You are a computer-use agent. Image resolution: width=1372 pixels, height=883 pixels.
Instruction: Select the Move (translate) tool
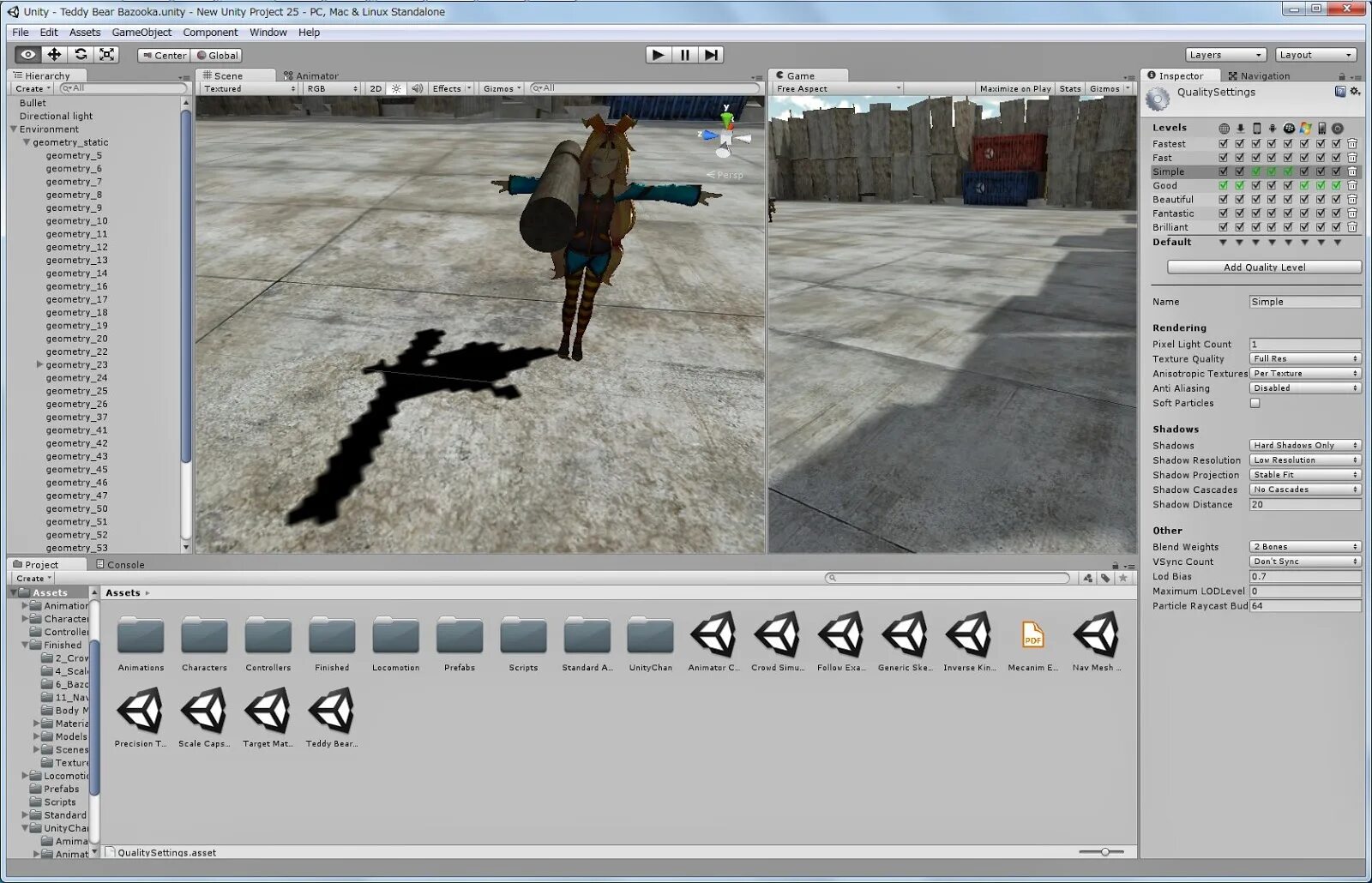coord(54,55)
